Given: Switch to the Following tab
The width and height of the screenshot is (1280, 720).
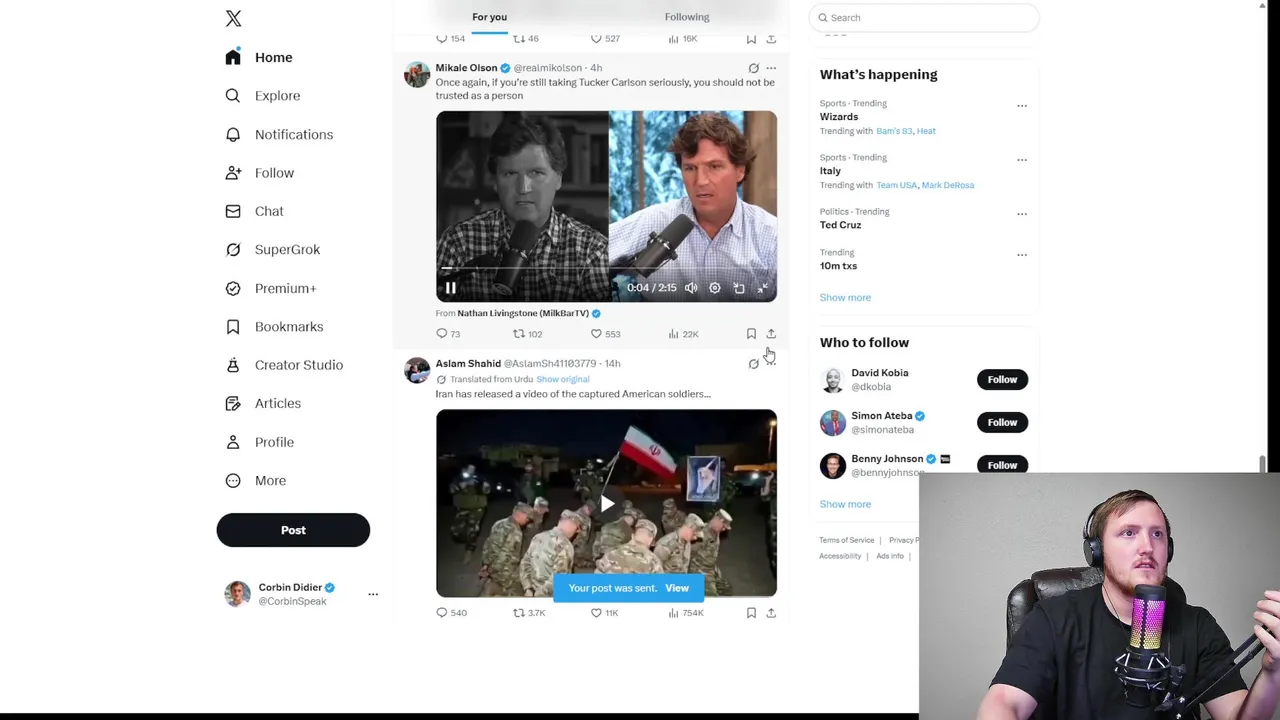Looking at the screenshot, I should tap(687, 17).
